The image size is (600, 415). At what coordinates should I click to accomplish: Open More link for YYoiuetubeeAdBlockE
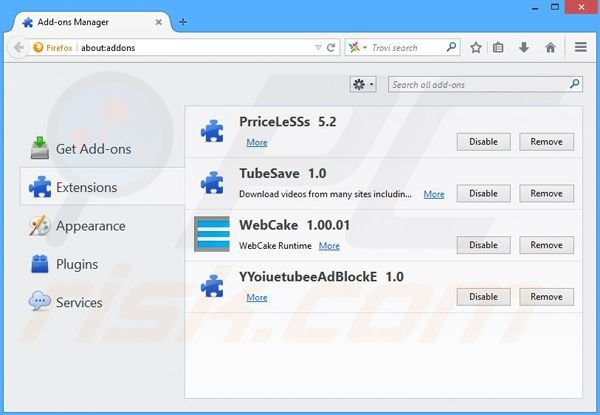[257, 297]
